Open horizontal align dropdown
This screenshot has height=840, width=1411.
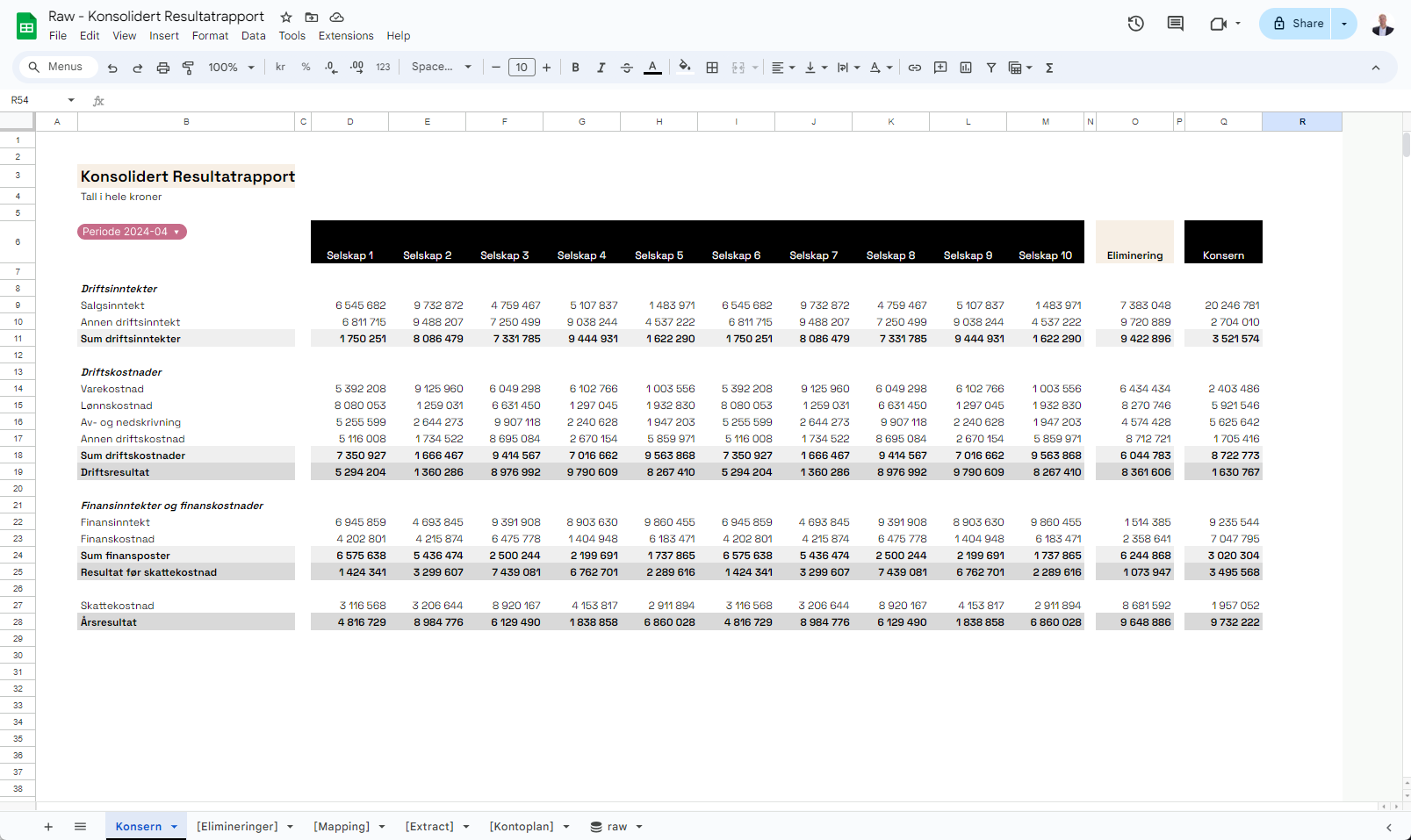783,68
